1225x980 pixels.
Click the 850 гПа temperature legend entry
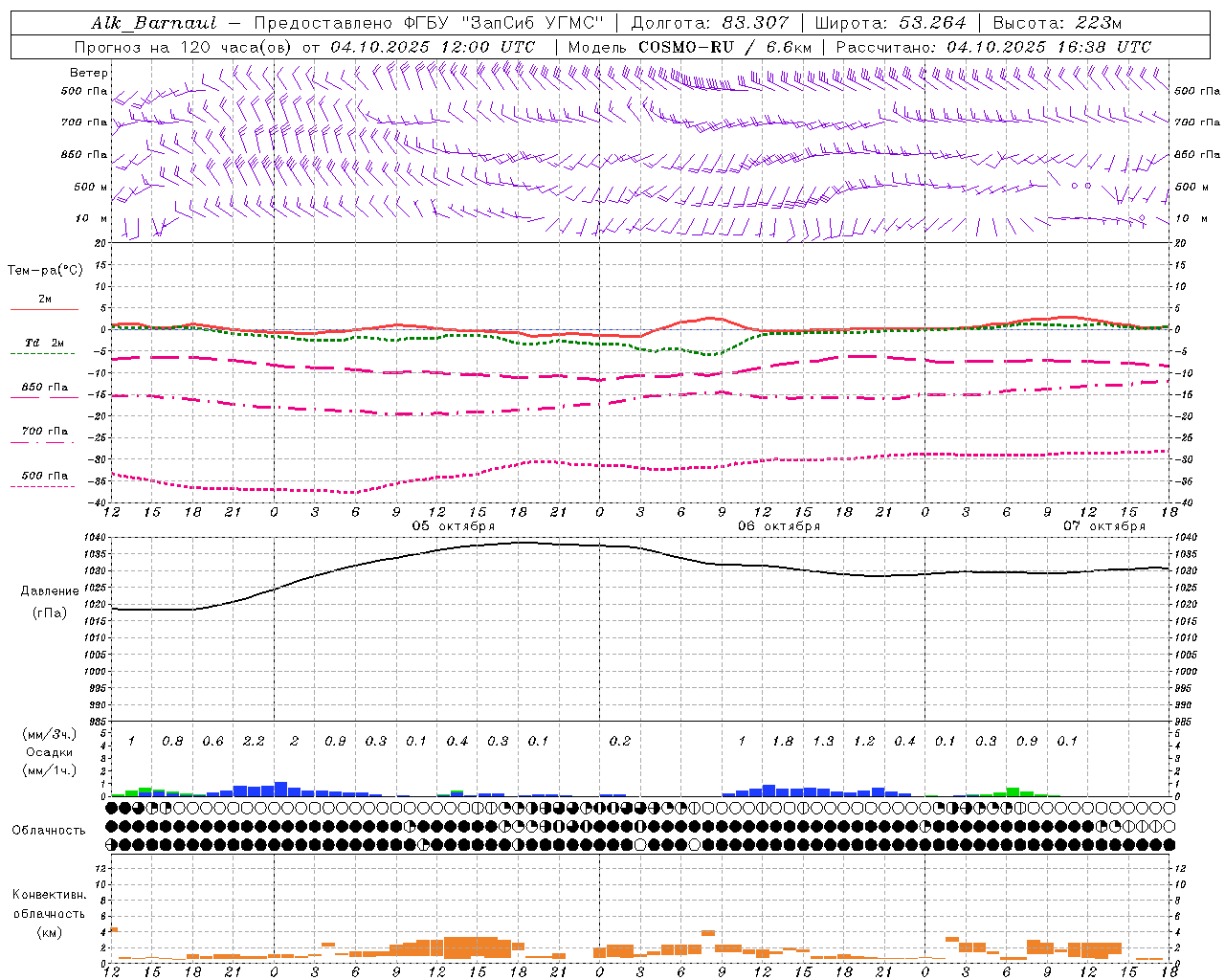click(45, 388)
